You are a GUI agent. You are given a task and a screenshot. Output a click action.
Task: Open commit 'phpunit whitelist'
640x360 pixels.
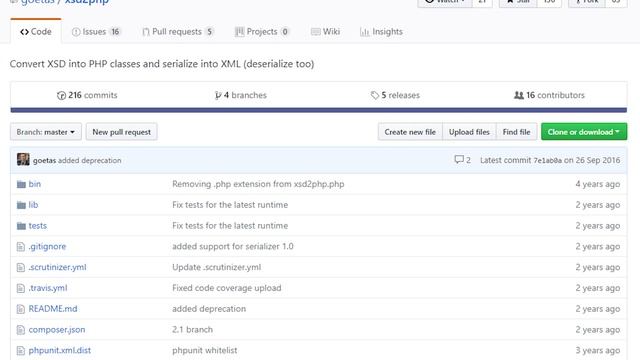click(204, 351)
